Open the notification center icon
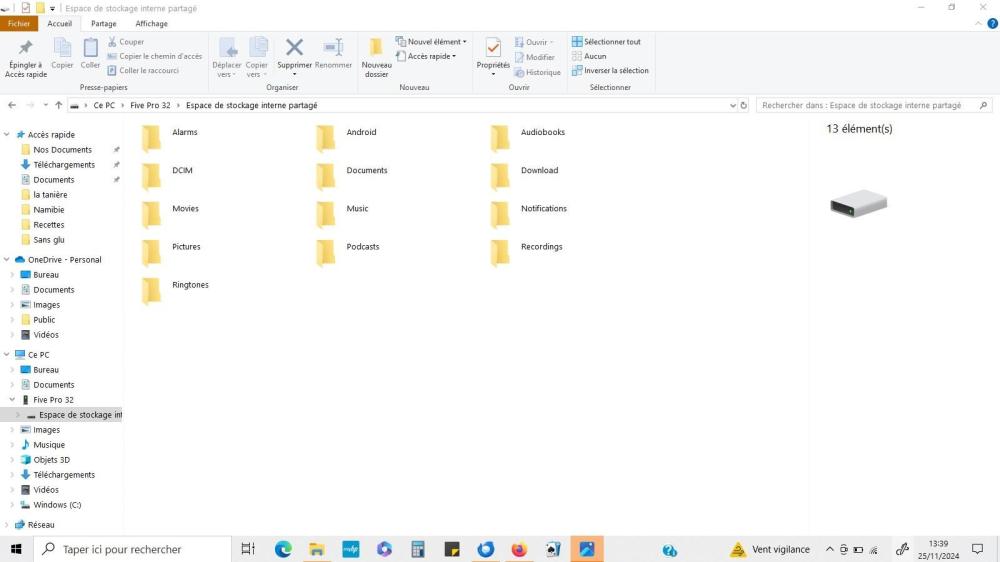 [x=977, y=549]
